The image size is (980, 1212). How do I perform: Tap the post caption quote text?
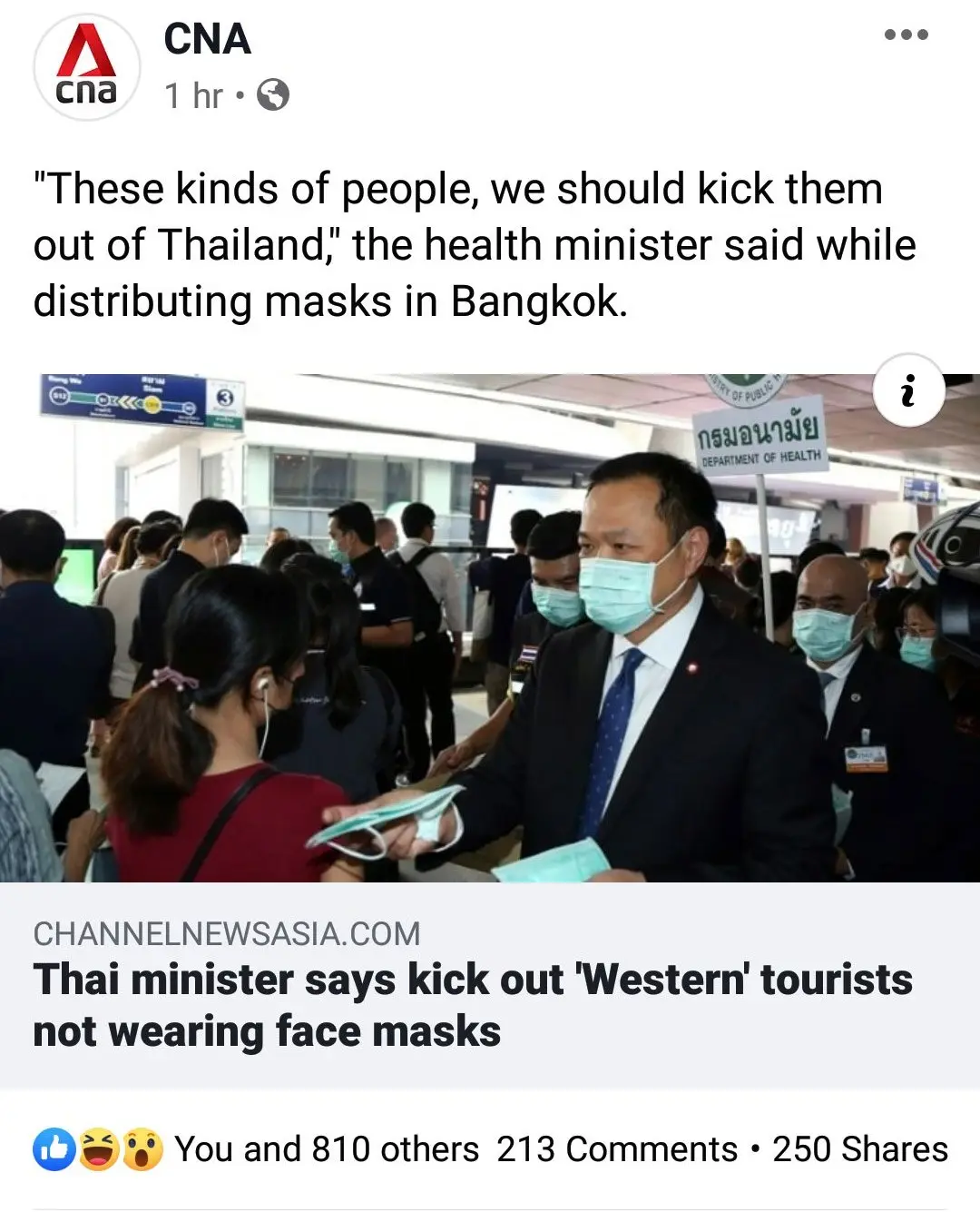475,245
